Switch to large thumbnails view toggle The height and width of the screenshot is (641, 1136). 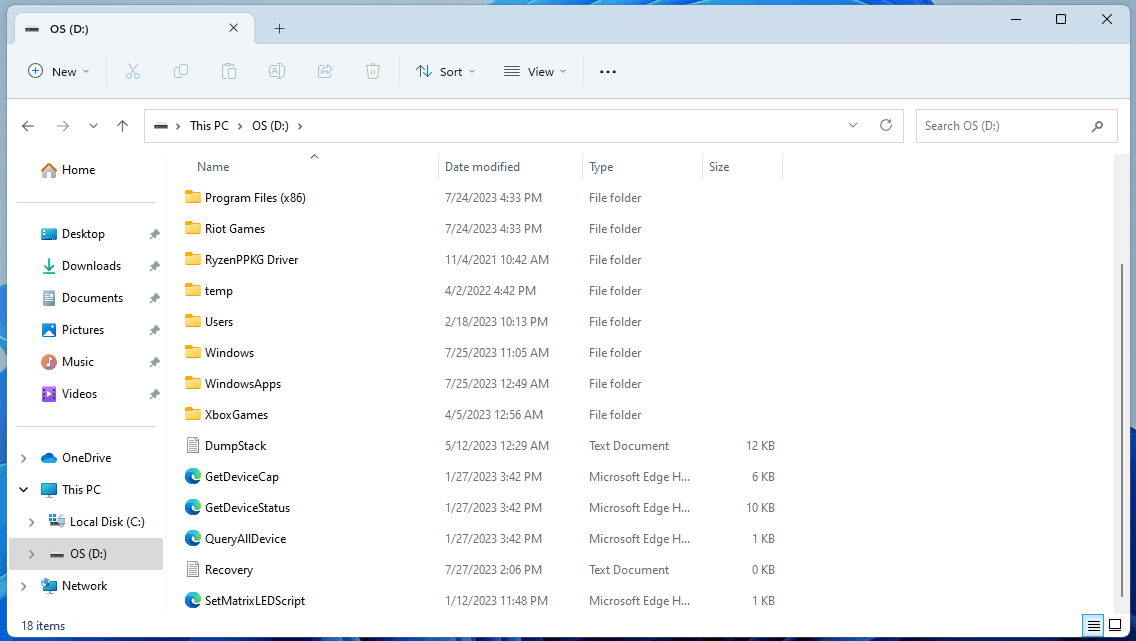(1115, 625)
